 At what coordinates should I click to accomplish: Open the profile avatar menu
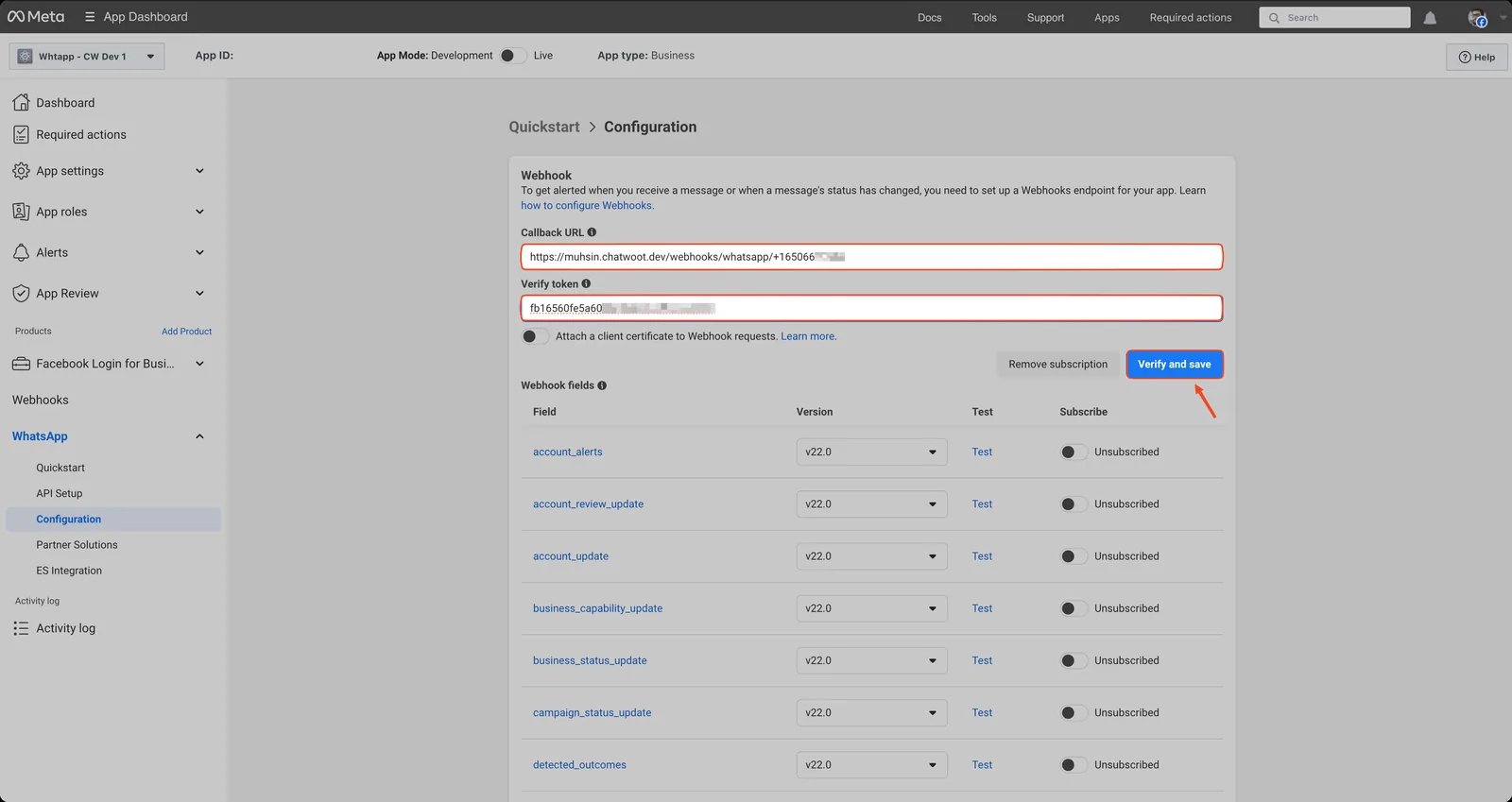point(1477,18)
